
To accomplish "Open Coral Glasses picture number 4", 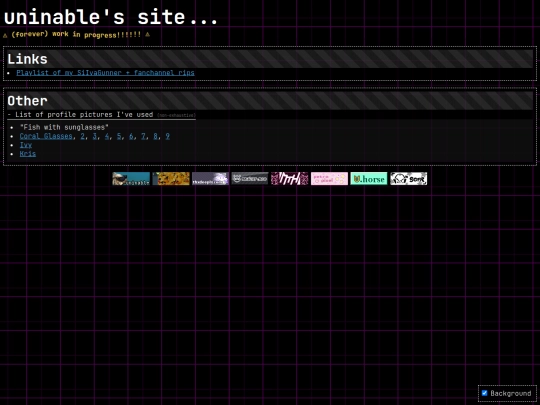I will [x=107, y=136].
